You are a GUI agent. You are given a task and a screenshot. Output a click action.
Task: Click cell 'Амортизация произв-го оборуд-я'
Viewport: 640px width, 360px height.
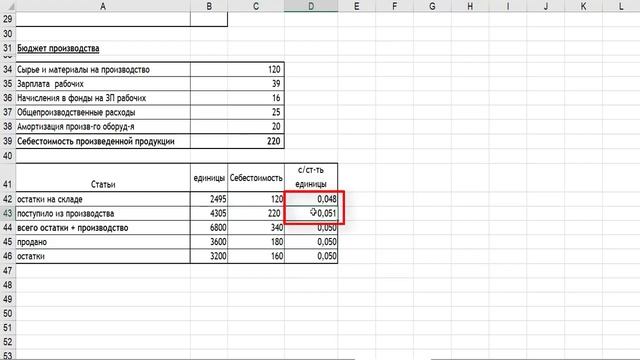tap(103, 127)
